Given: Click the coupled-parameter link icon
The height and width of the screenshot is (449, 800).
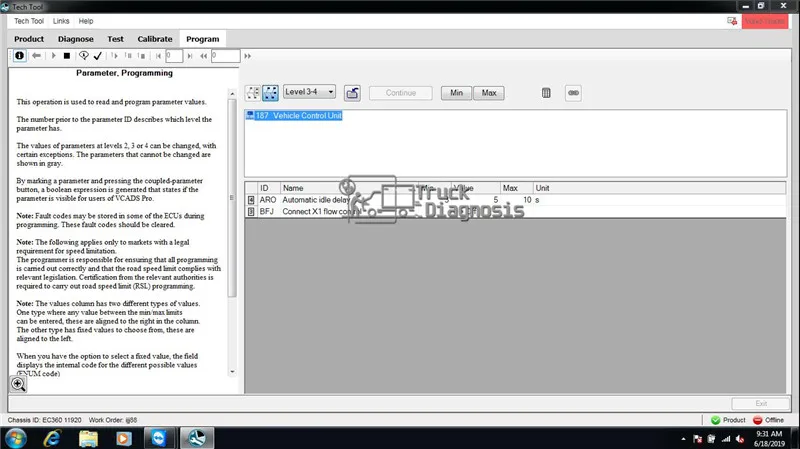Looking at the screenshot, I should [573, 93].
